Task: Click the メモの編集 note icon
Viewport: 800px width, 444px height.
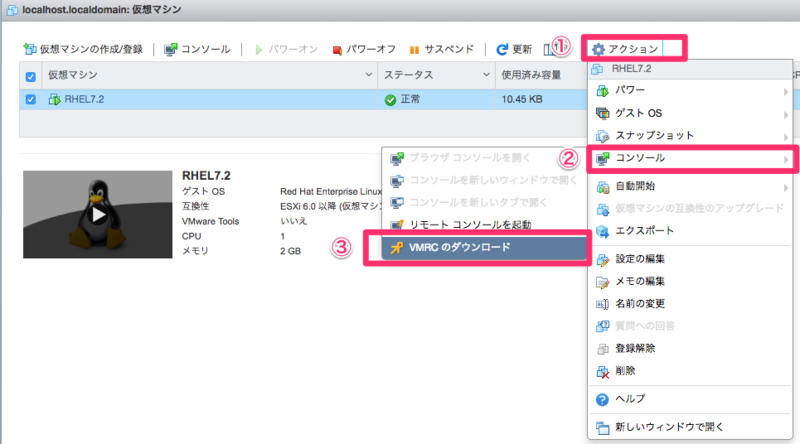Action: pyautogui.click(x=602, y=282)
